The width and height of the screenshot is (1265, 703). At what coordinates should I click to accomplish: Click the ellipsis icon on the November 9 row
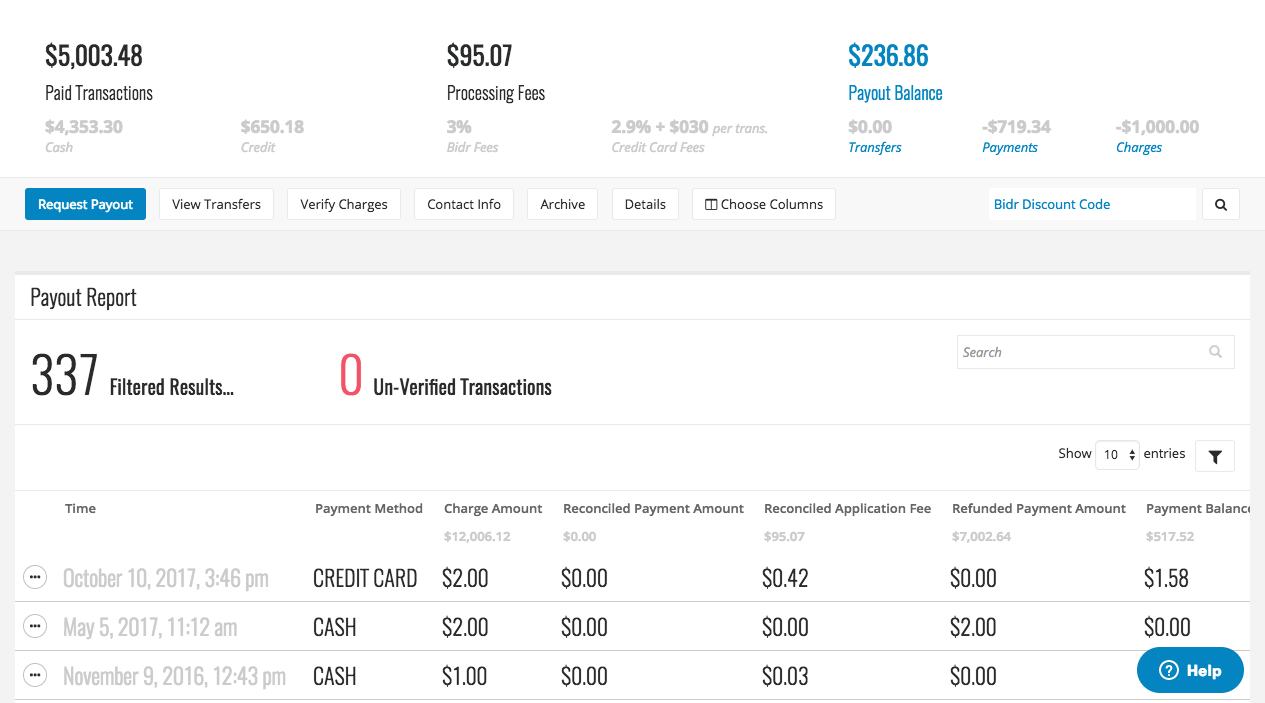tap(35, 675)
